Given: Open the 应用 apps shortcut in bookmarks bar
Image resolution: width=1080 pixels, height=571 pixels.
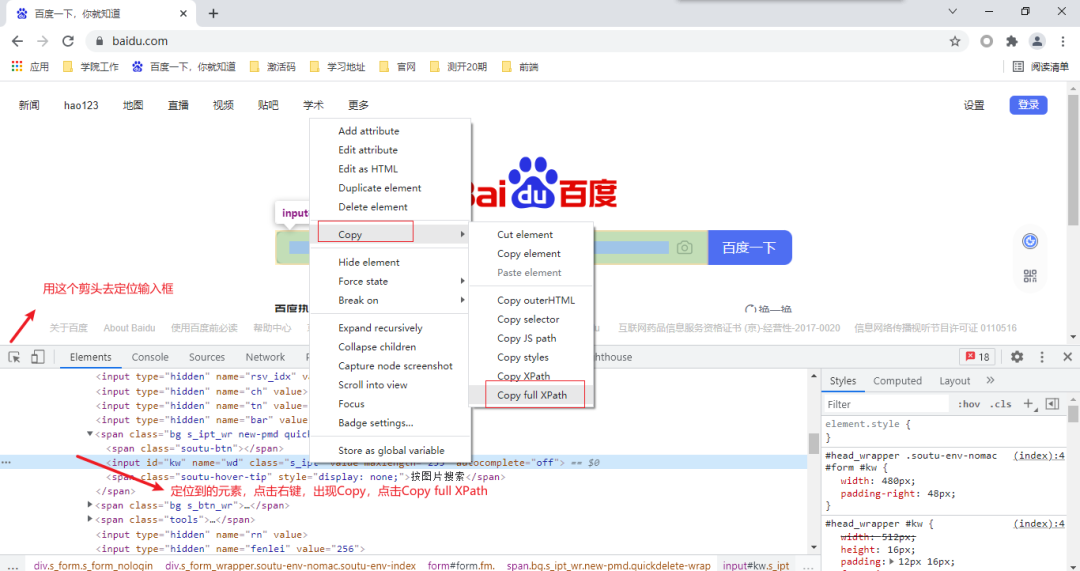Looking at the screenshot, I should coord(30,67).
